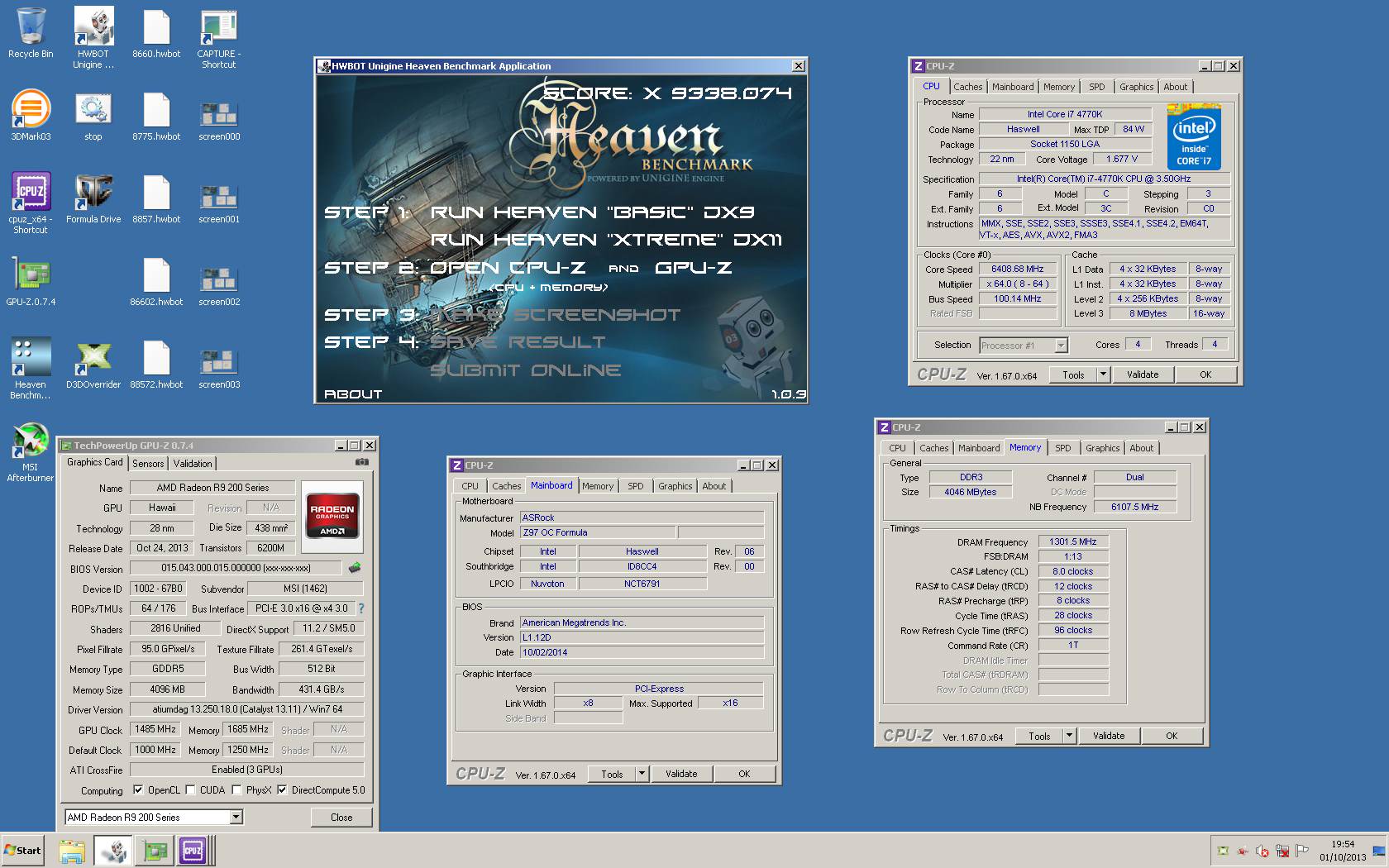The width and height of the screenshot is (1389, 868).
Task: Launch the GPU-Z.0.7.4 desktop icon
Action: pyautogui.click(x=31, y=281)
